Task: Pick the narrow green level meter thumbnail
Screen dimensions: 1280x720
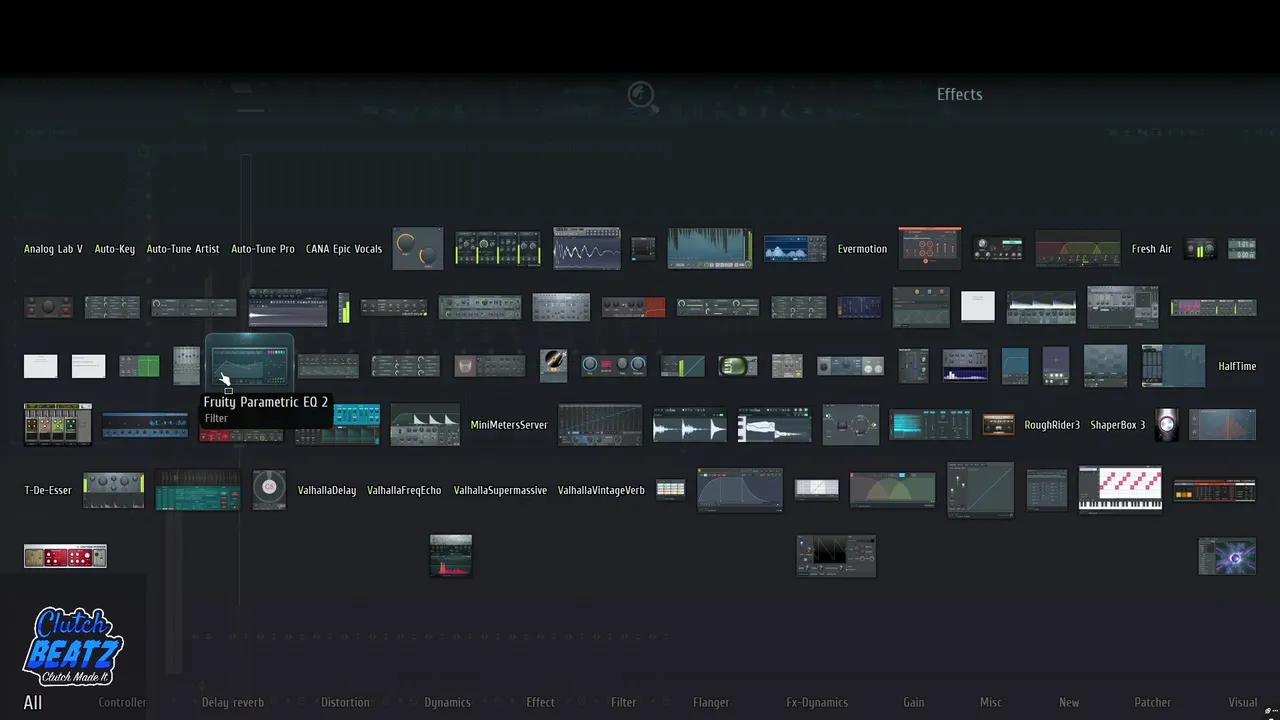Action: pyautogui.click(x=344, y=308)
